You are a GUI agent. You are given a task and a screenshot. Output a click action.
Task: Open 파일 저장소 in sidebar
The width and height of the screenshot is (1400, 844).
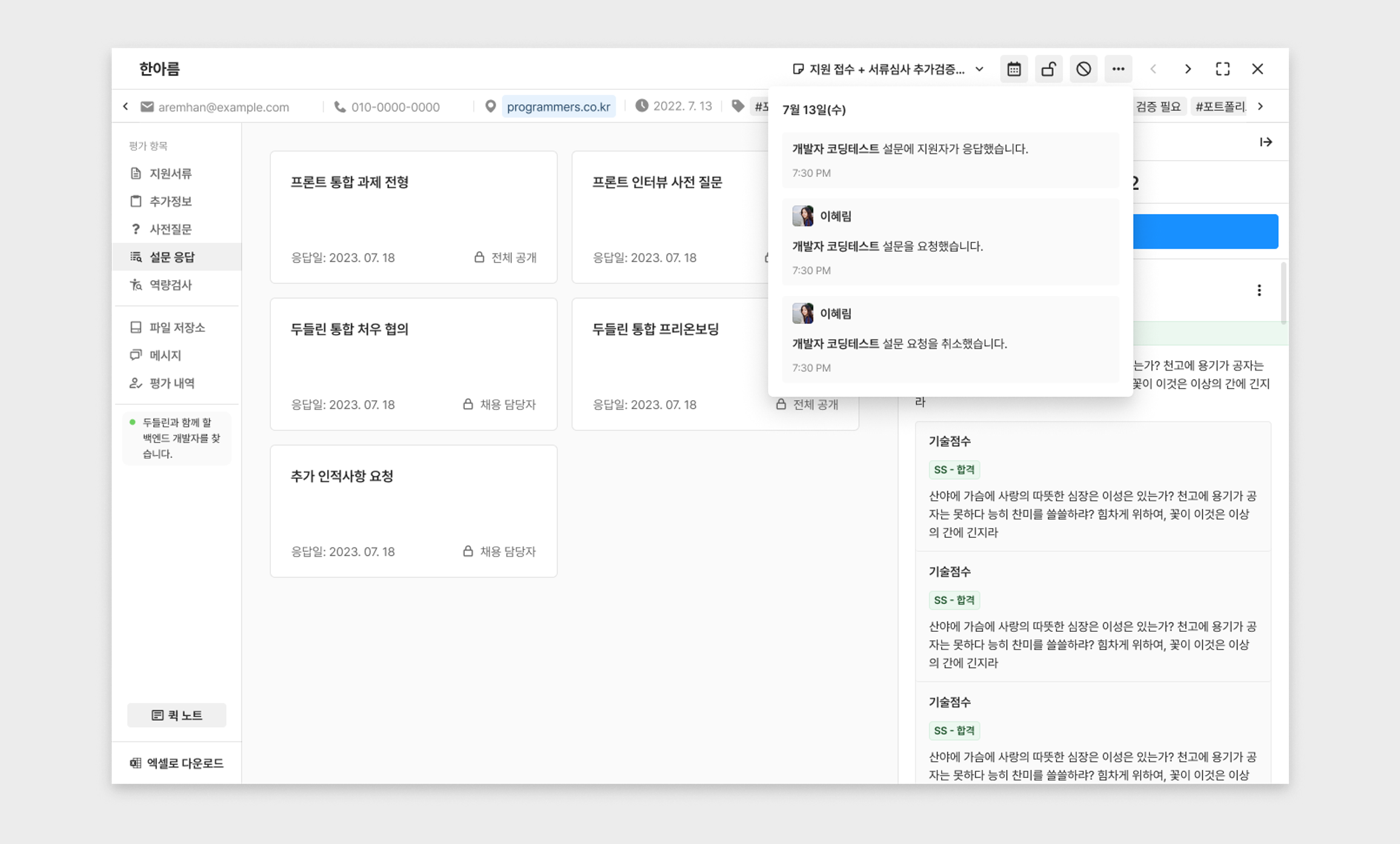(176, 327)
